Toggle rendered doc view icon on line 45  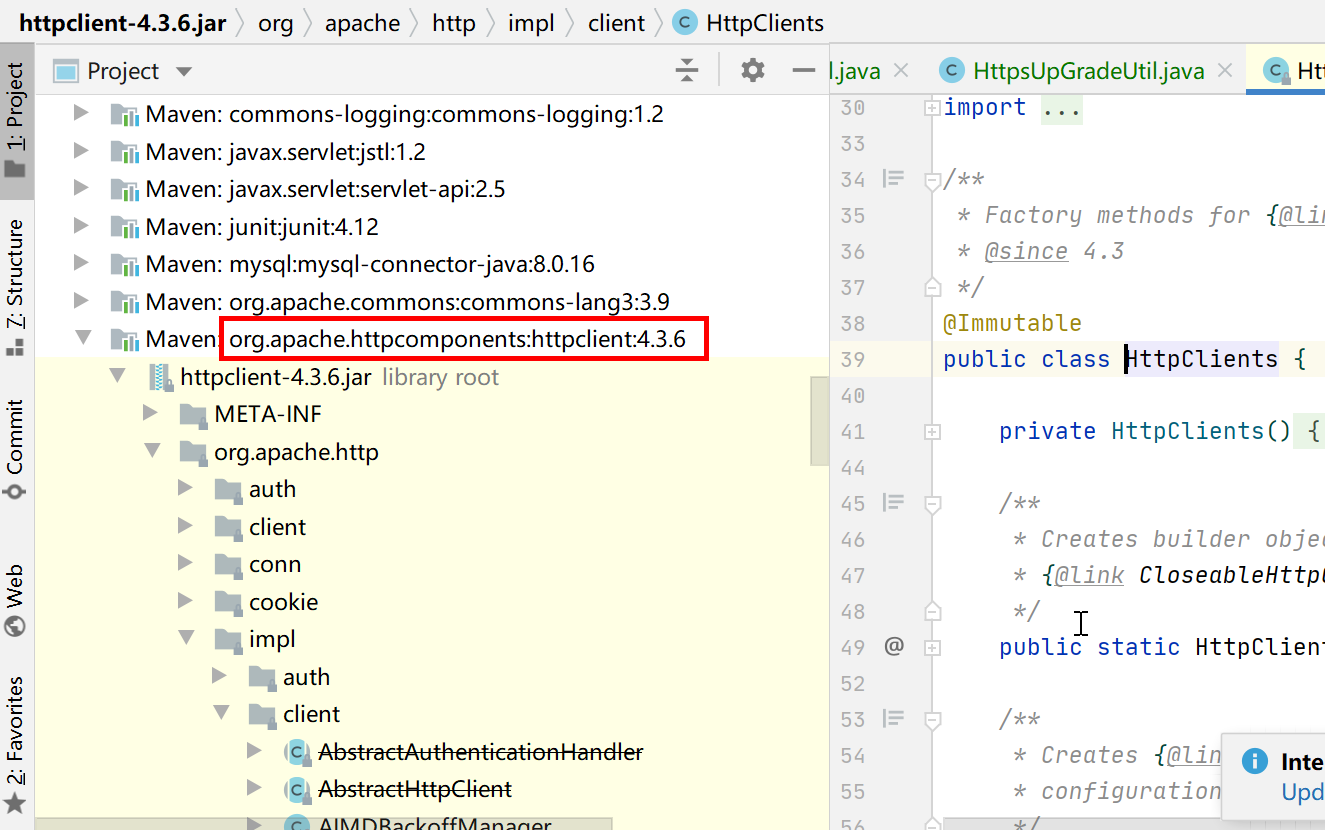point(893,503)
